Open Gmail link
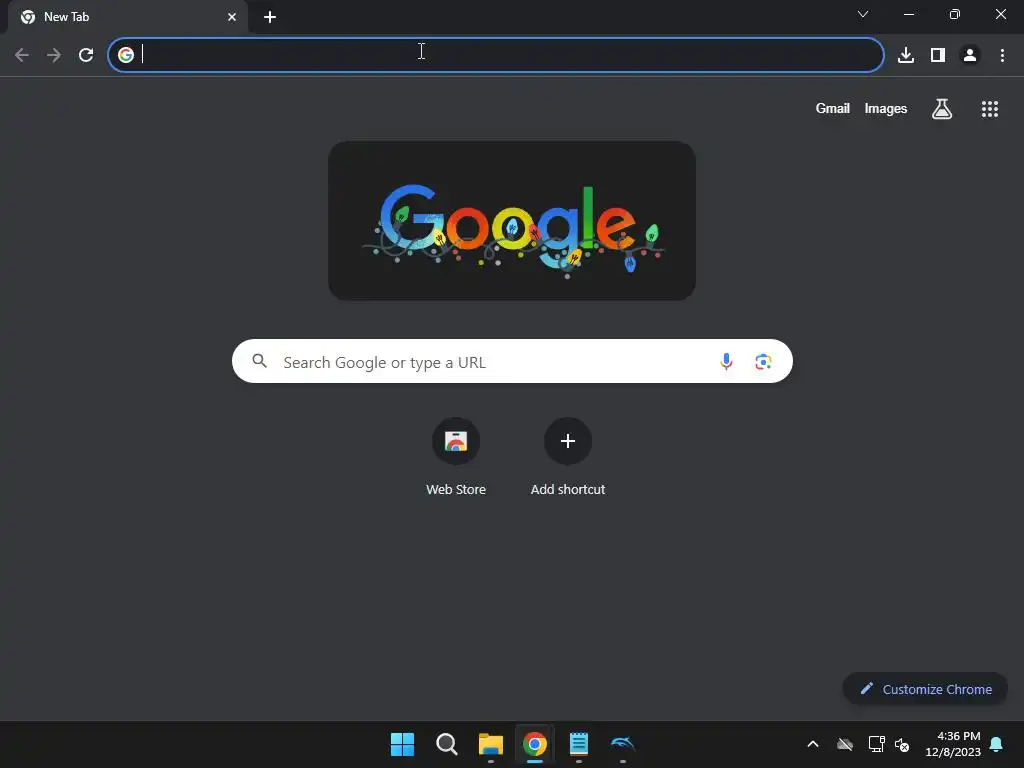 pyautogui.click(x=832, y=108)
